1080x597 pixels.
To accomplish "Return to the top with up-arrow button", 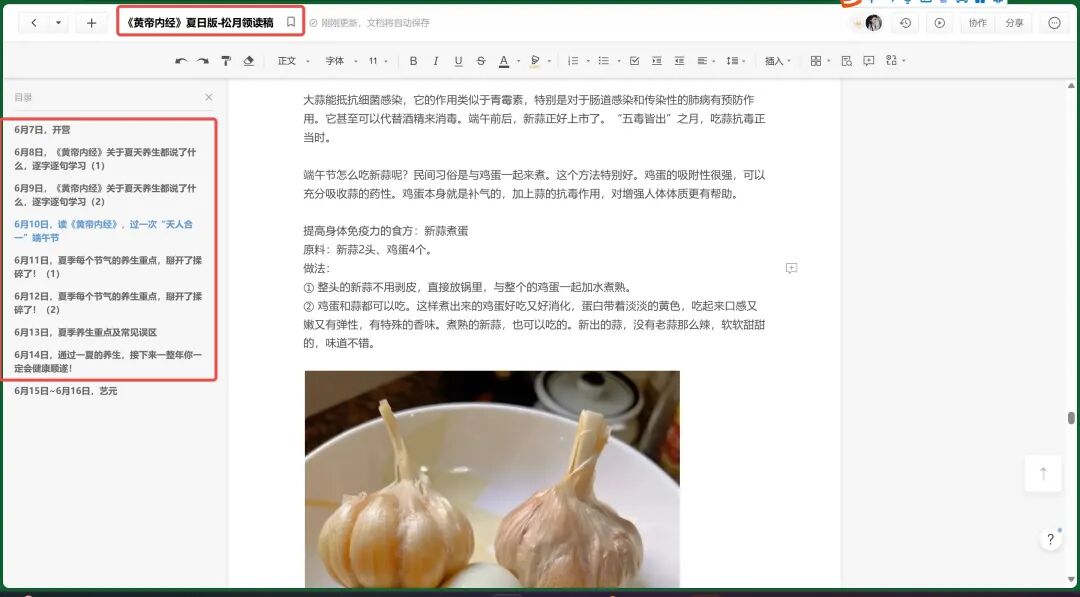I will [x=1043, y=473].
